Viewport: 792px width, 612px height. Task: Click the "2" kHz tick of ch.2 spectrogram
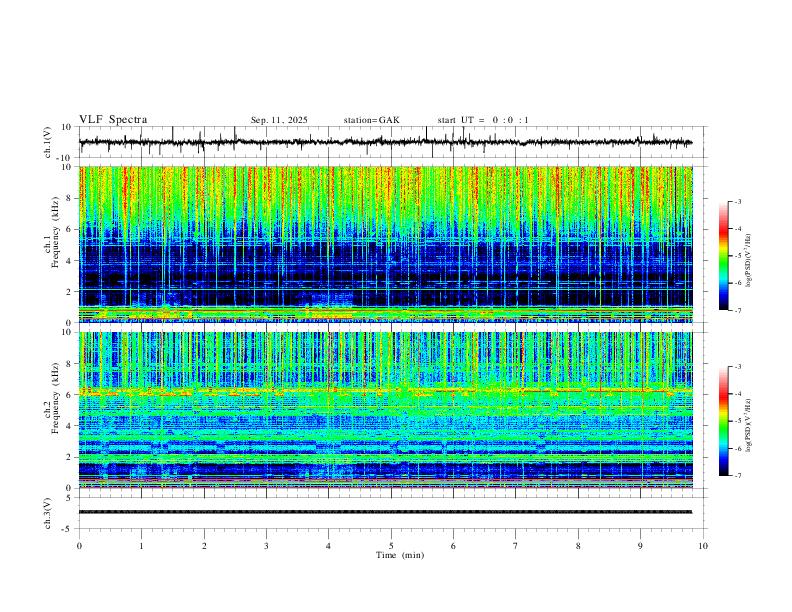pos(69,457)
